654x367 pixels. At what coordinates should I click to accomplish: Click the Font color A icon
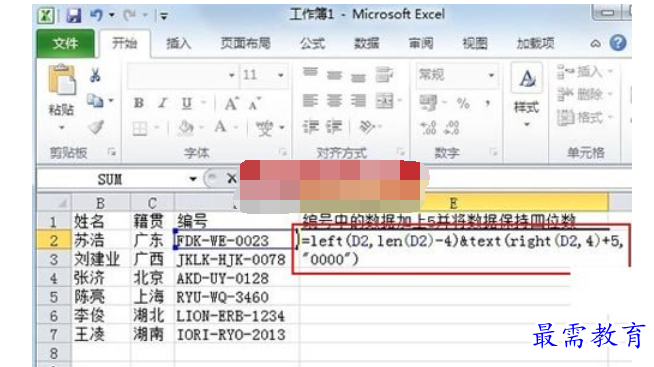click(x=220, y=127)
